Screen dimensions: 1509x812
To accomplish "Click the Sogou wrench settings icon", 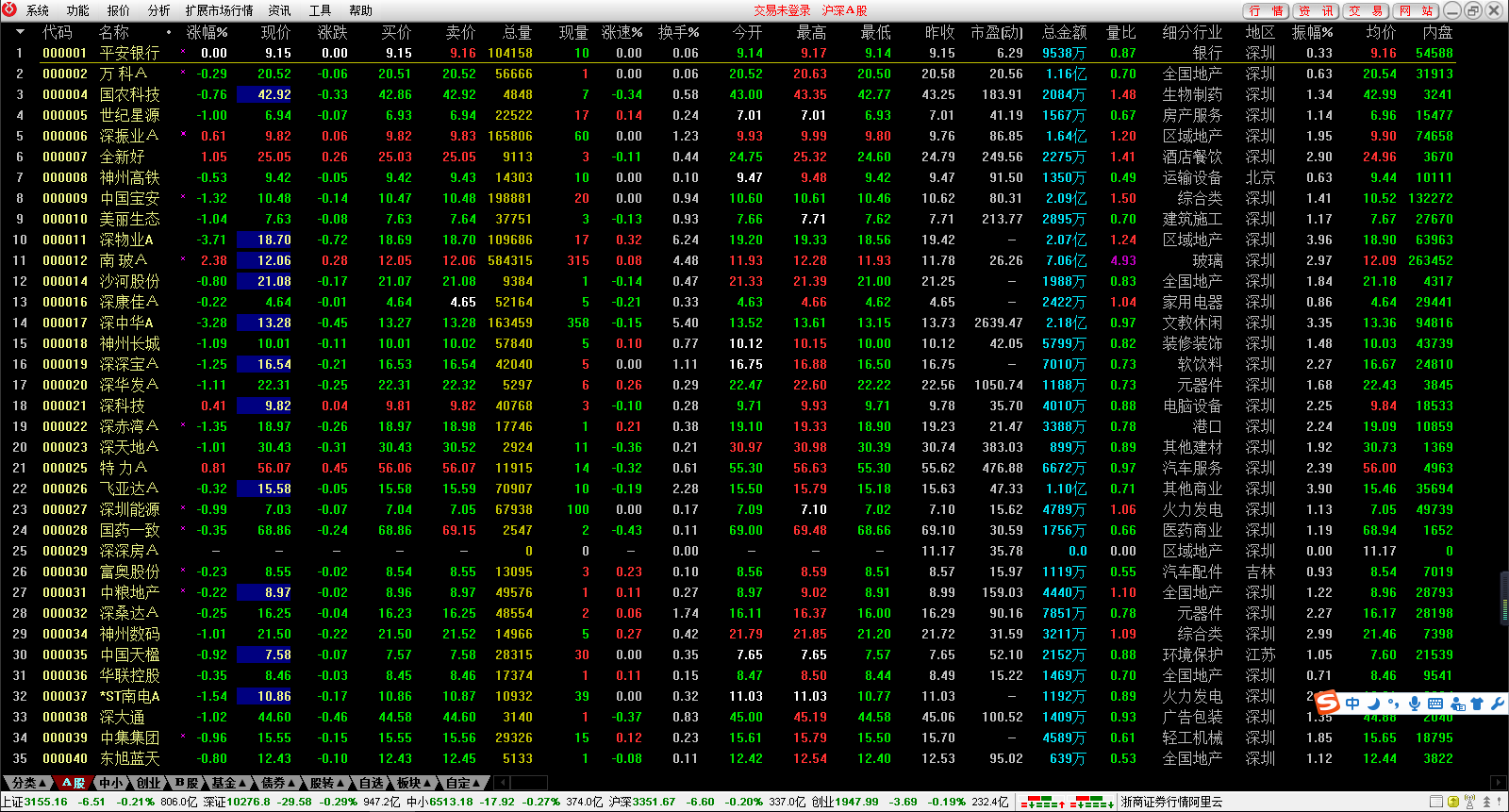I will (1497, 704).
